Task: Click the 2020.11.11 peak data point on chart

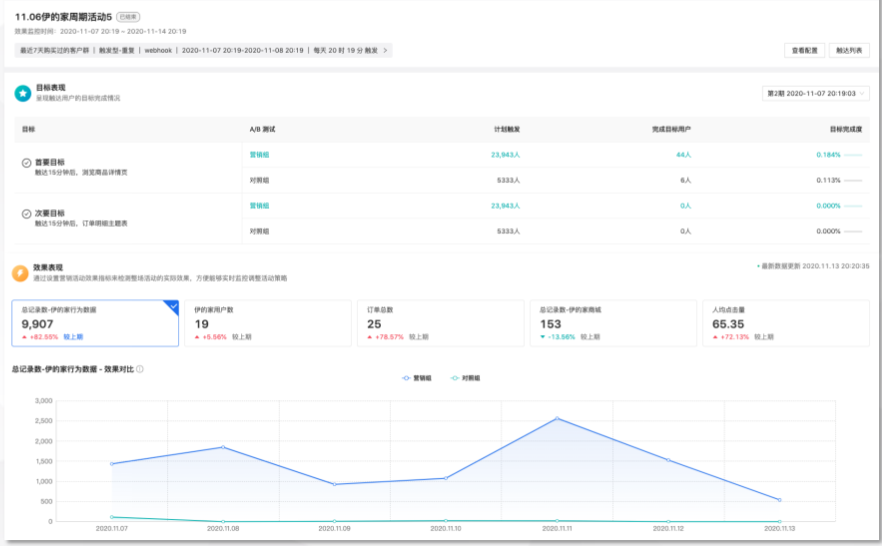Action: pos(557,418)
